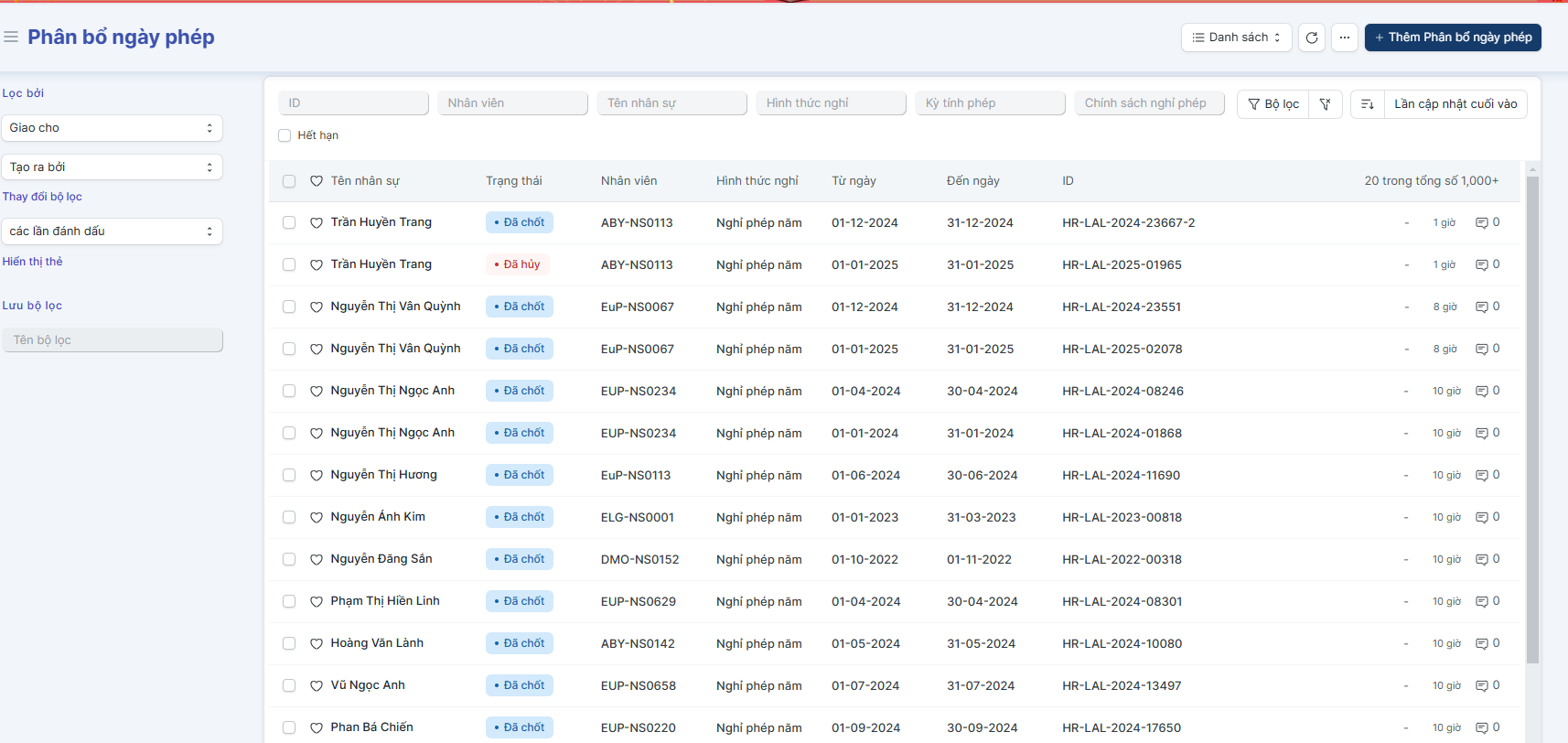Like the Nguyễn Ánh Kim record heart

coord(317,518)
